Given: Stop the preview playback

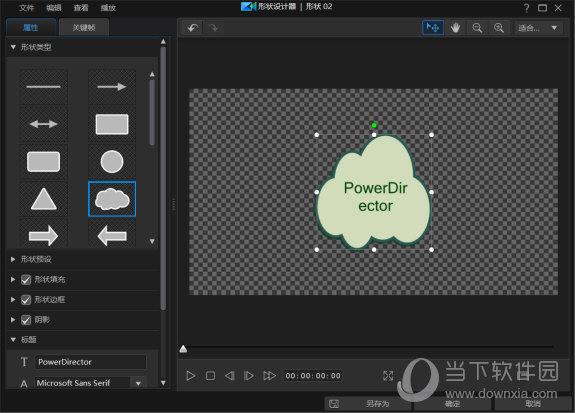Looking at the screenshot, I should 210,376.
